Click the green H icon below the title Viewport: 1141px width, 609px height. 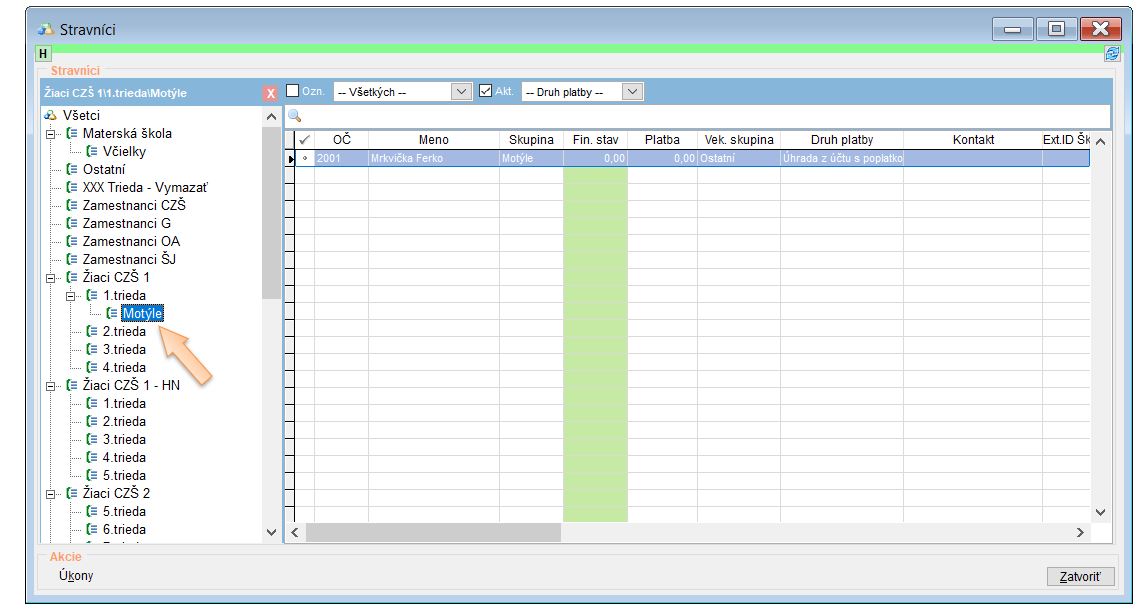click(x=43, y=54)
